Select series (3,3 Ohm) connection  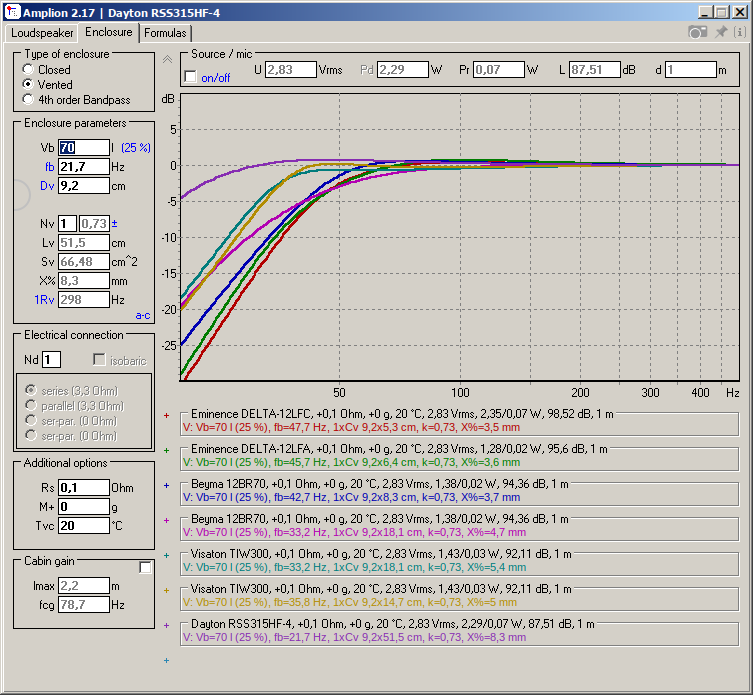pyautogui.click(x=31, y=390)
